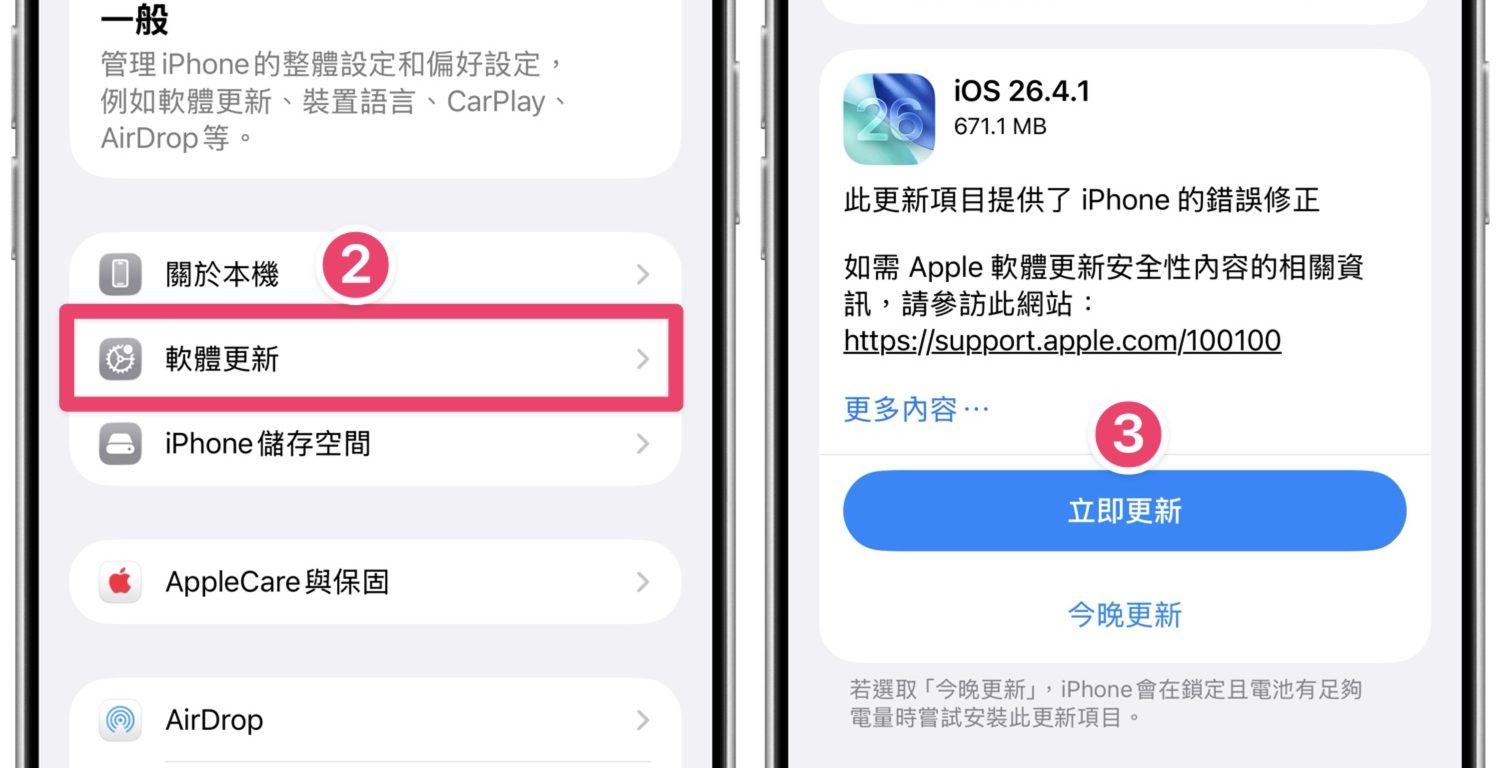
Task: Select the 軟體更新 menu item
Action: click(372, 359)
